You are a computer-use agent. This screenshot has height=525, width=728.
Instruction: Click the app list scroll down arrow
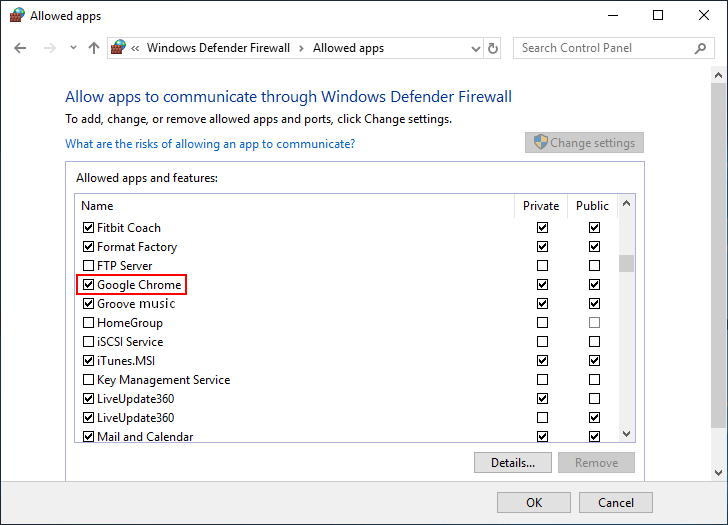point(626,434)
